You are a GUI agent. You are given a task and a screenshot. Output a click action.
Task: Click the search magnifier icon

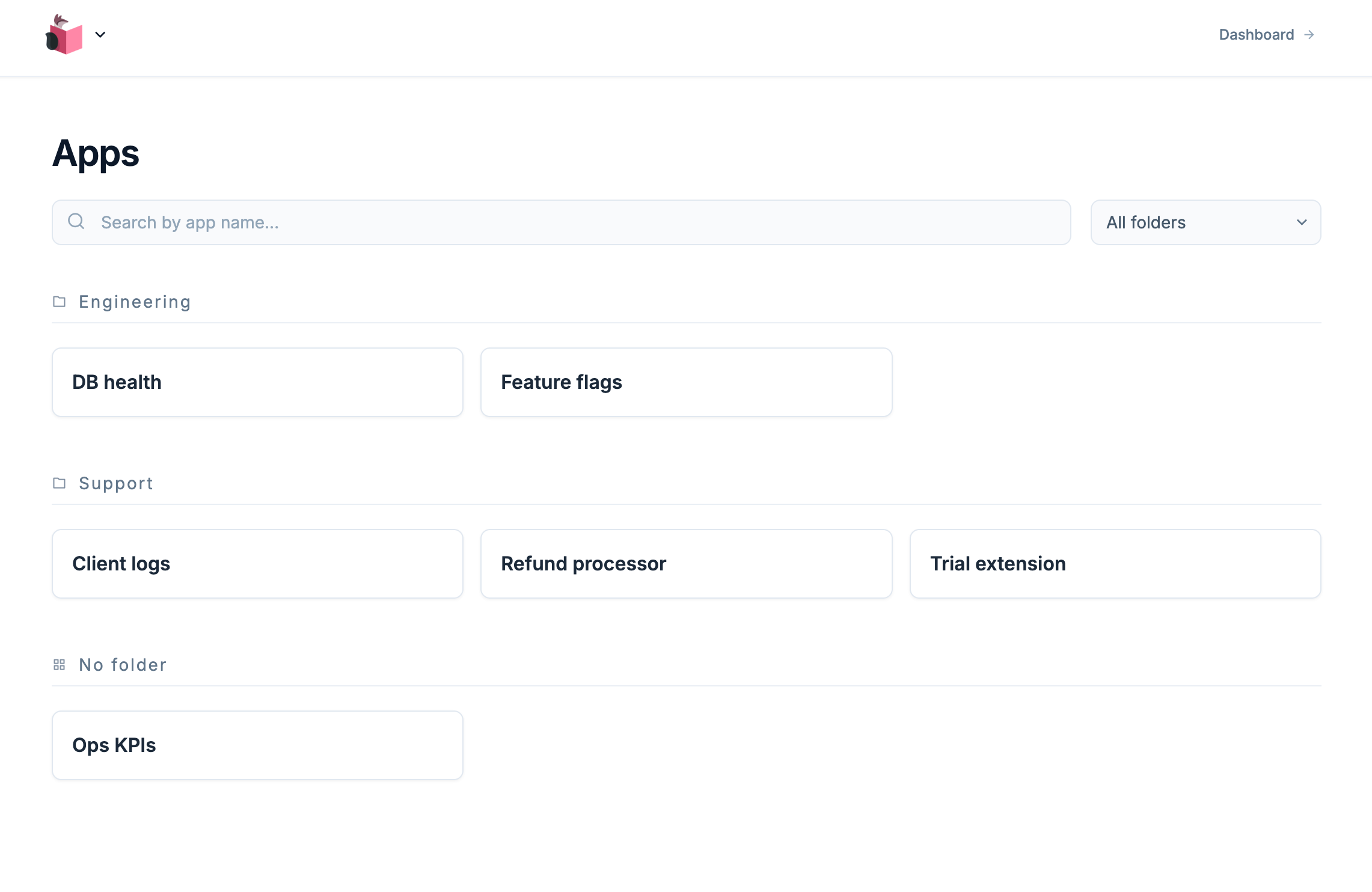[x=76, y=222]
